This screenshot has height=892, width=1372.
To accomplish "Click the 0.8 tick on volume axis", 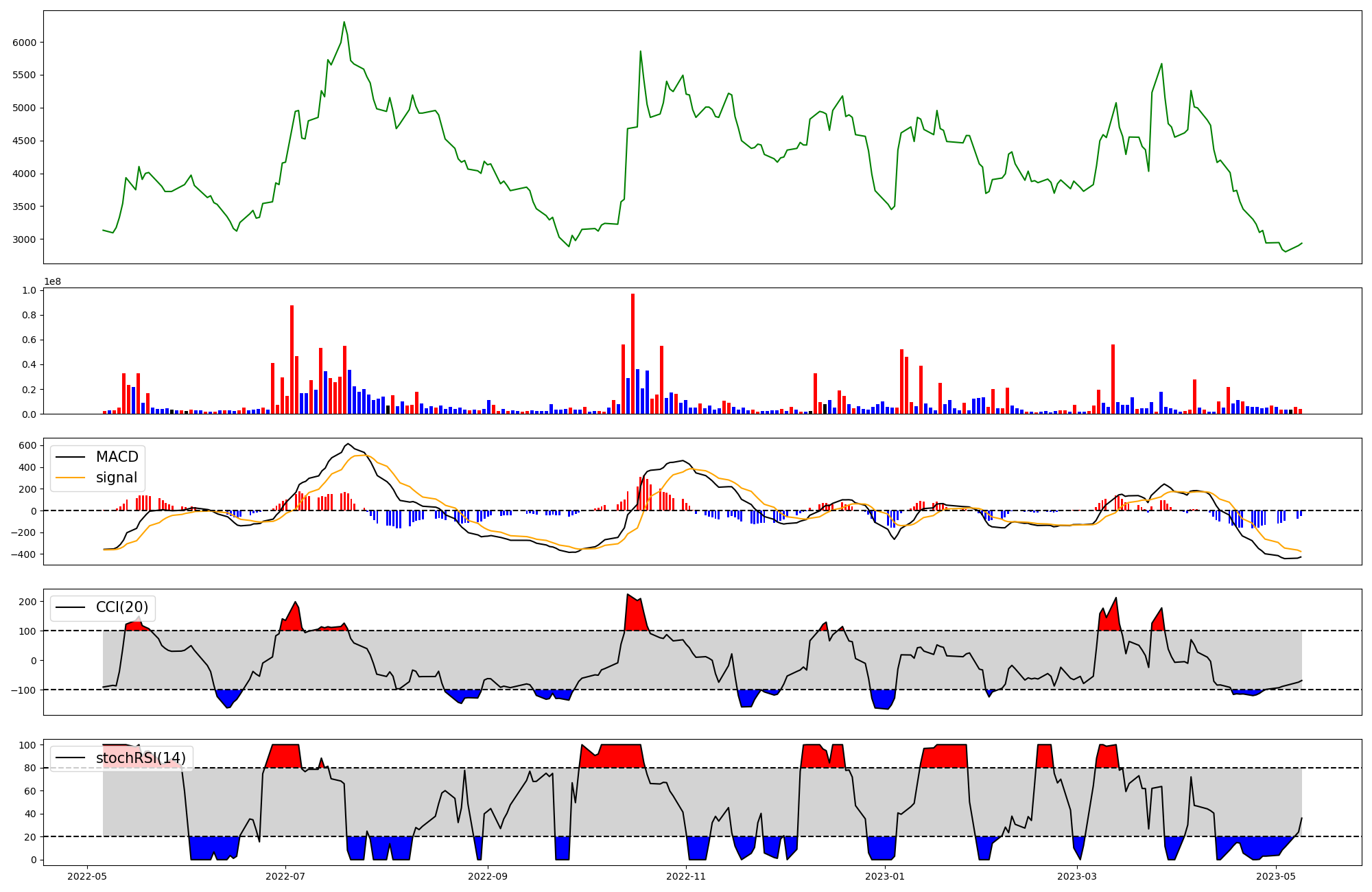I will [x=29, y=316].
